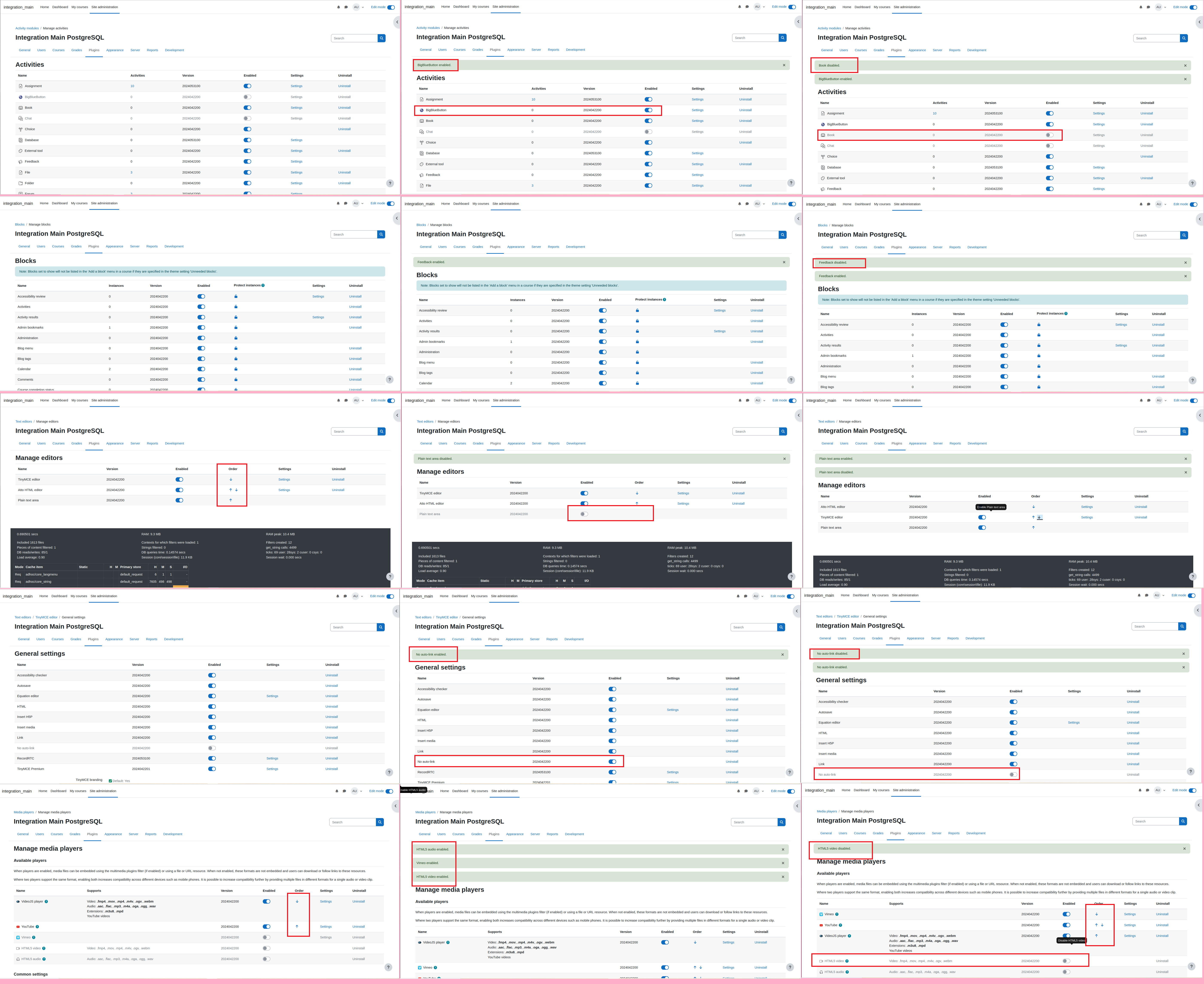Open notifications bell in the "Feedback disabled" panel

click(x=1141, y=204)
